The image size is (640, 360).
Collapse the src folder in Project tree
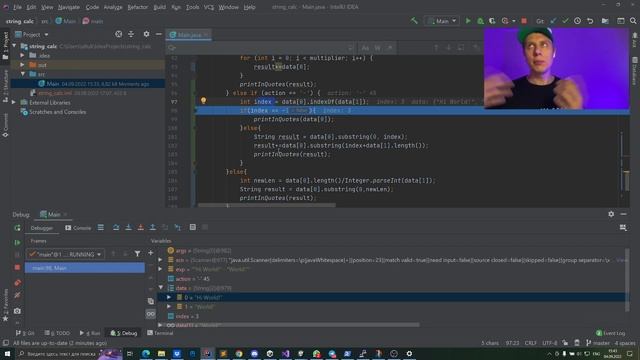tap(22, 74)
